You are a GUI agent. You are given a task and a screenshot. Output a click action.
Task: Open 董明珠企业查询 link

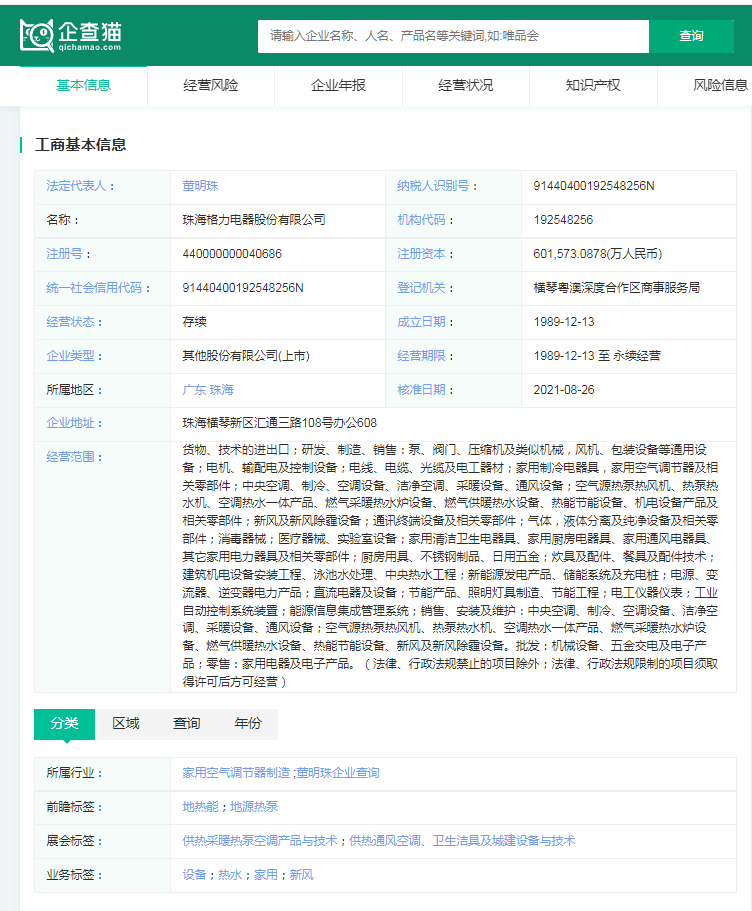click(x=338, y=773)
